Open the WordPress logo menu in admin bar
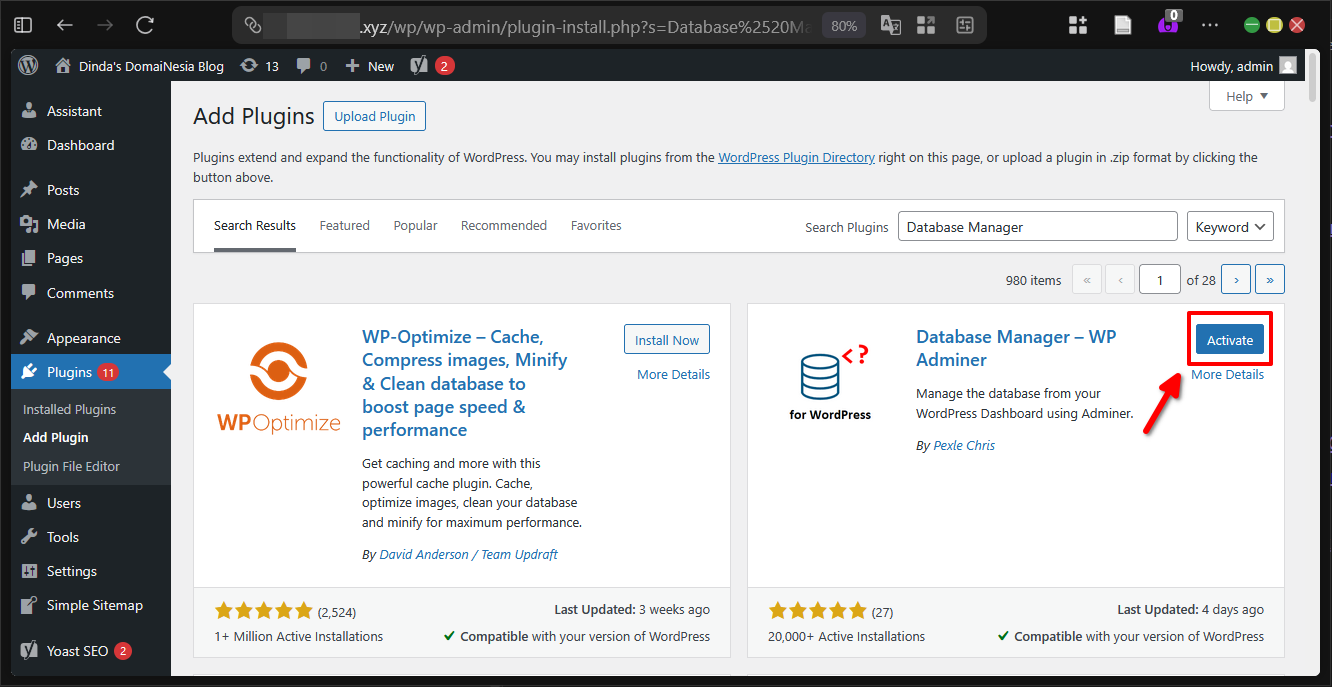 pyautogui.click(x=27, y=65)
